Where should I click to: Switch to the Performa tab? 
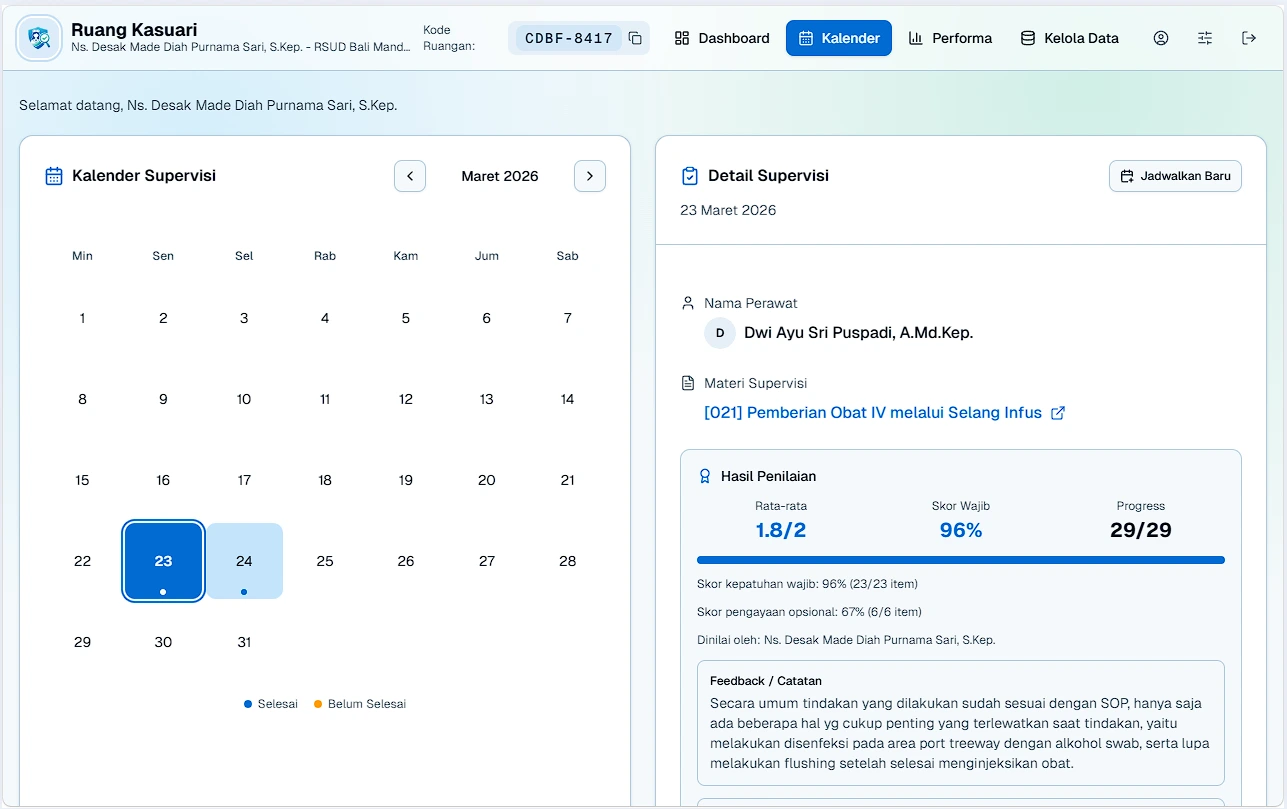[x=950, y=38]
